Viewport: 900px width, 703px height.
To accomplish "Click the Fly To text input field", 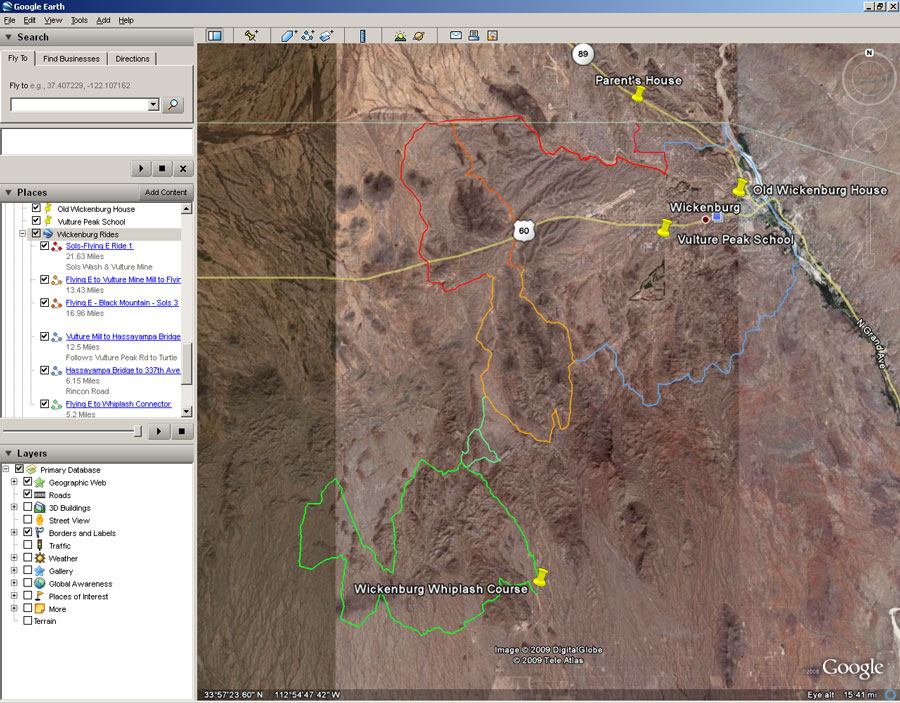I will 79,104.
